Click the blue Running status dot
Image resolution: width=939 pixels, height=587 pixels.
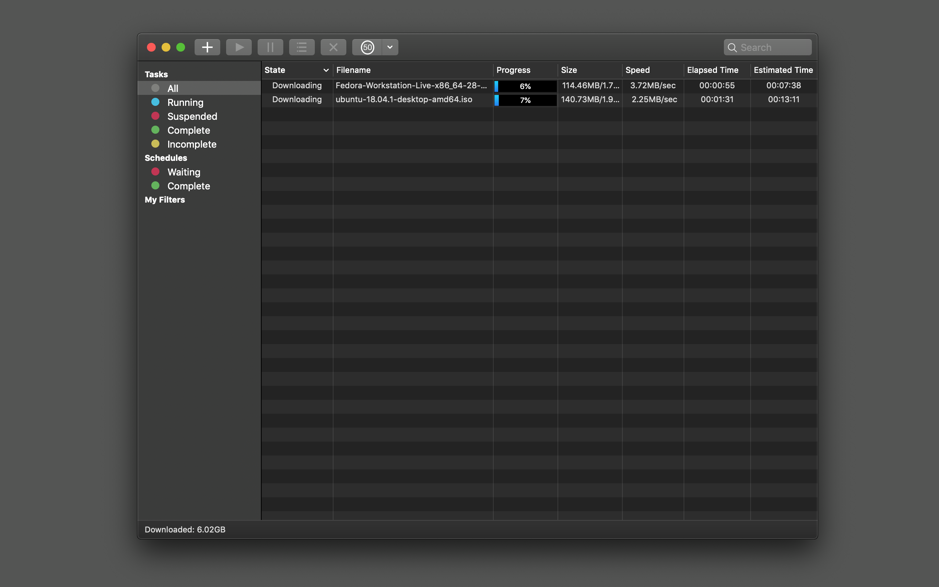click(156, 102)
